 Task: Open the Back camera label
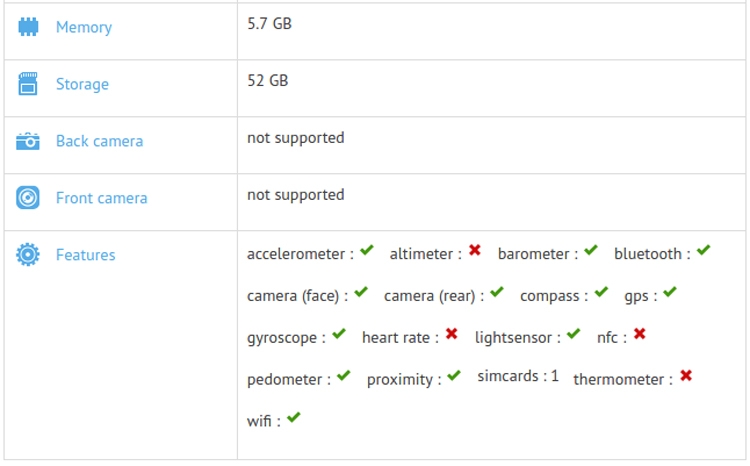[x=99, y=141]
